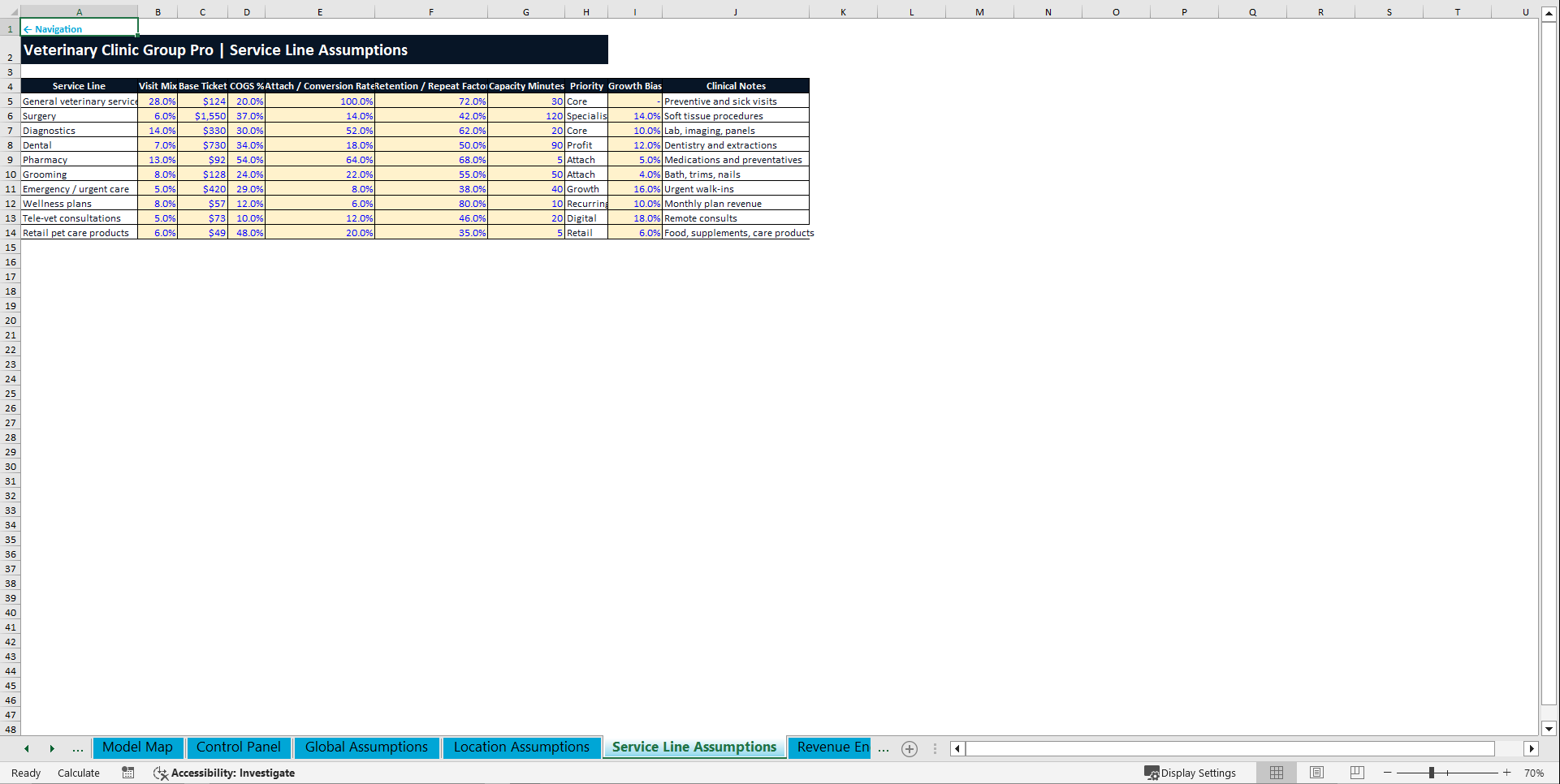Select row 5 header

pos(11,101)
